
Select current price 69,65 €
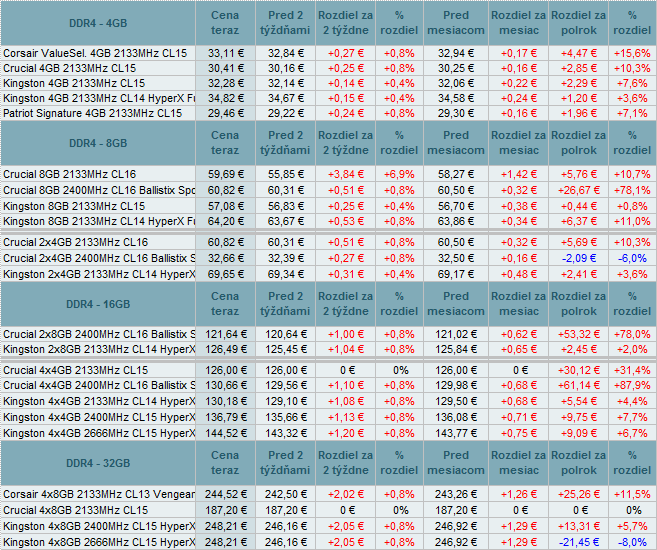226,274
